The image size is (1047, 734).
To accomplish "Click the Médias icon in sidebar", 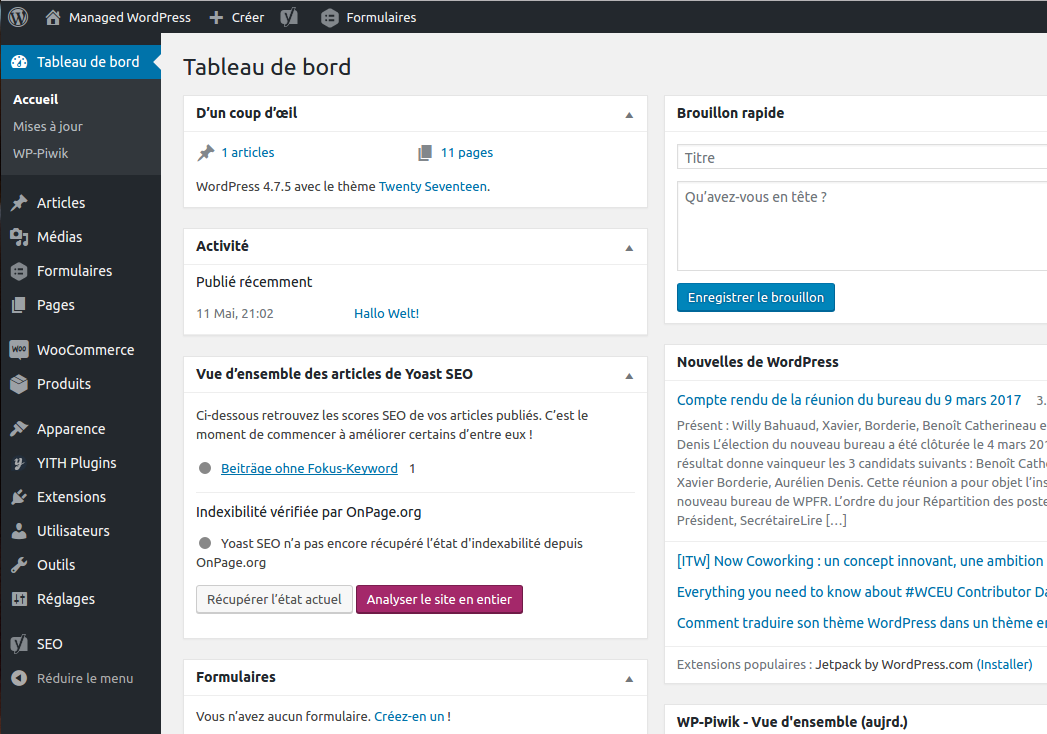I will click(x=19, y=237).
